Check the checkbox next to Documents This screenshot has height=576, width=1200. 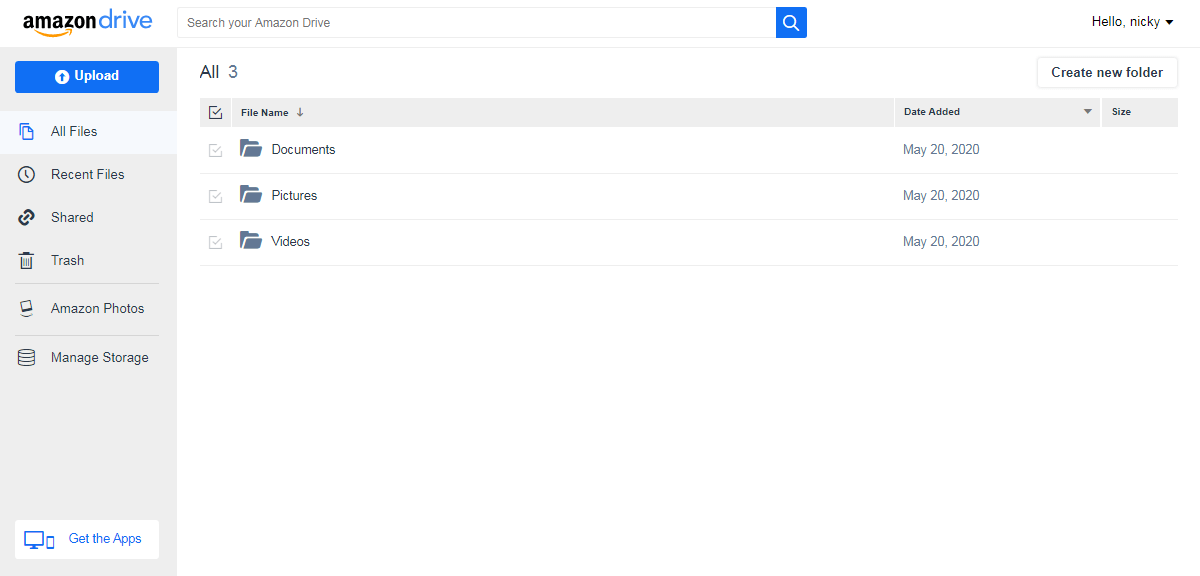215,149
